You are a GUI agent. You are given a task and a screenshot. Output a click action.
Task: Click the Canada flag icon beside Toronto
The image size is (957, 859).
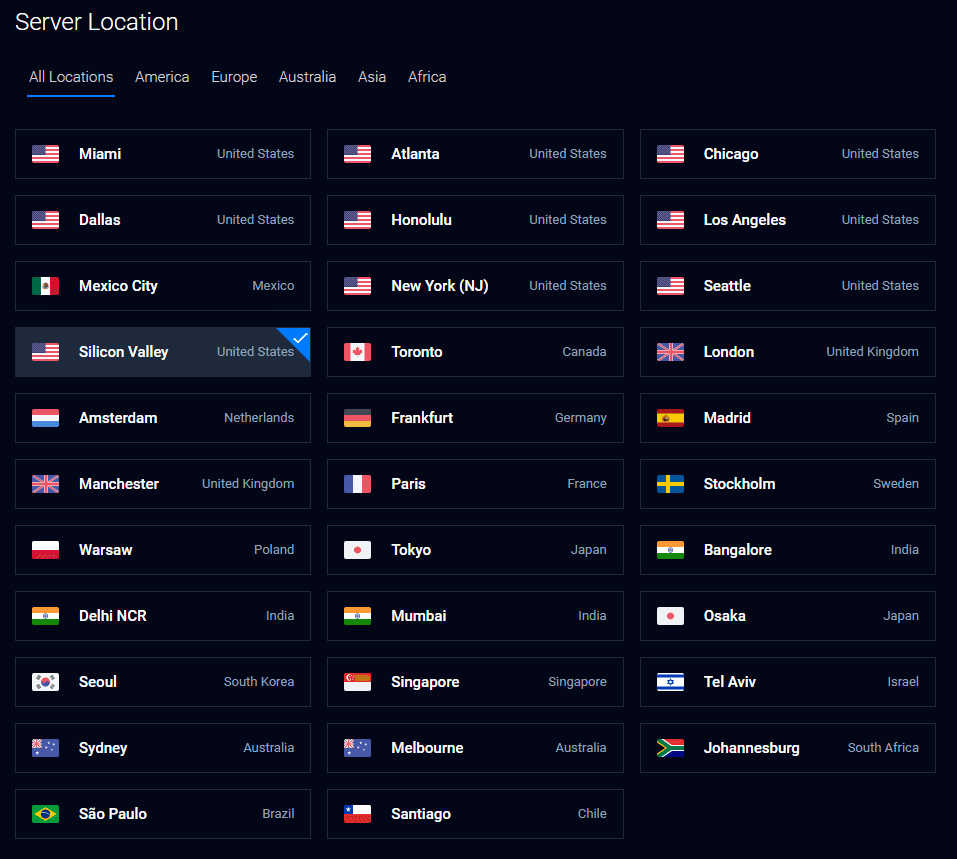click(x=357, y=352)
